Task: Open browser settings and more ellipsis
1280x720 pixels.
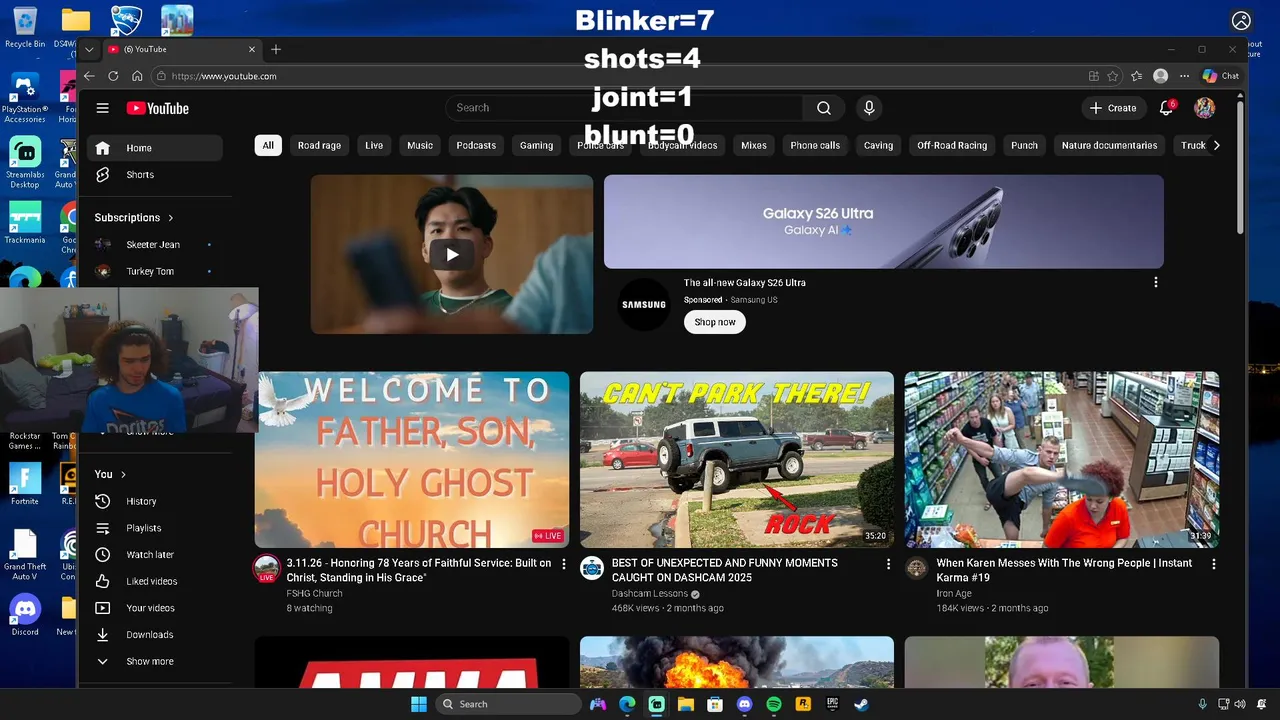Action: pos(1184,76)
